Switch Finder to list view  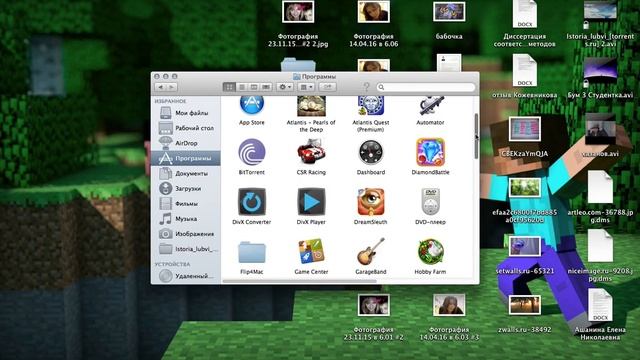point(242,87)
